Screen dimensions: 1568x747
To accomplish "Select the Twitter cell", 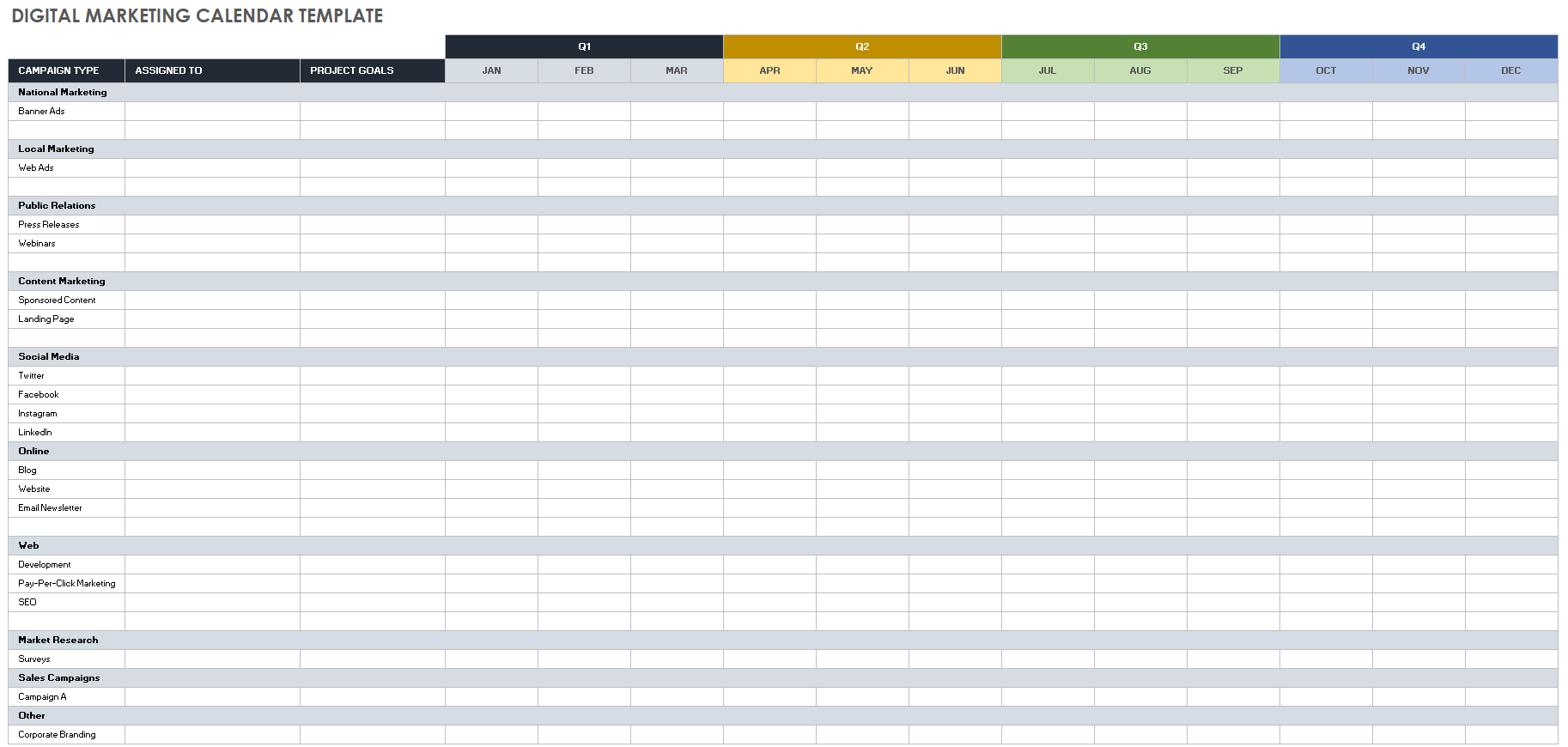I will click(66, 375).
